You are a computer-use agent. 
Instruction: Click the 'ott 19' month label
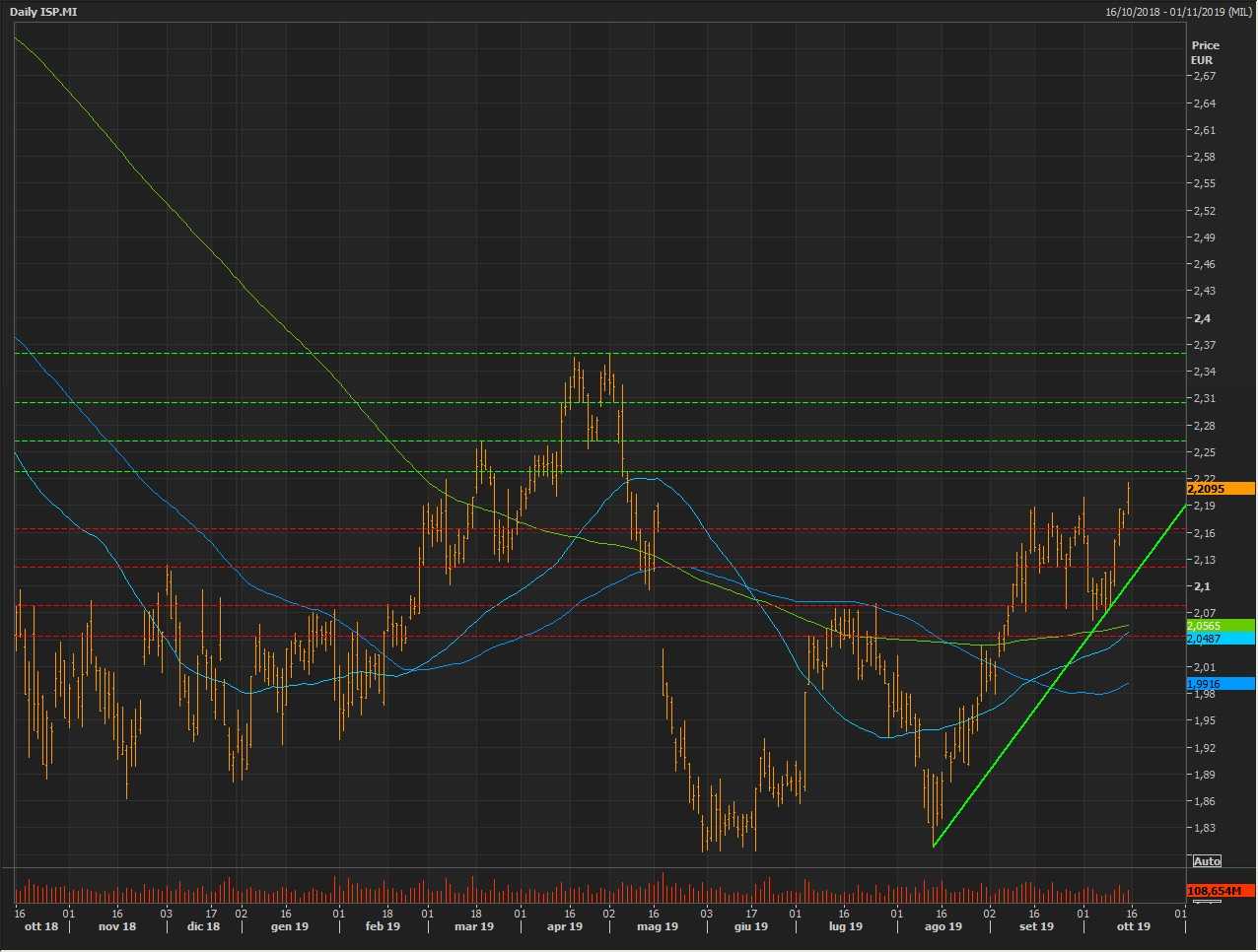pyautogui.click(x=1133, y=926)
